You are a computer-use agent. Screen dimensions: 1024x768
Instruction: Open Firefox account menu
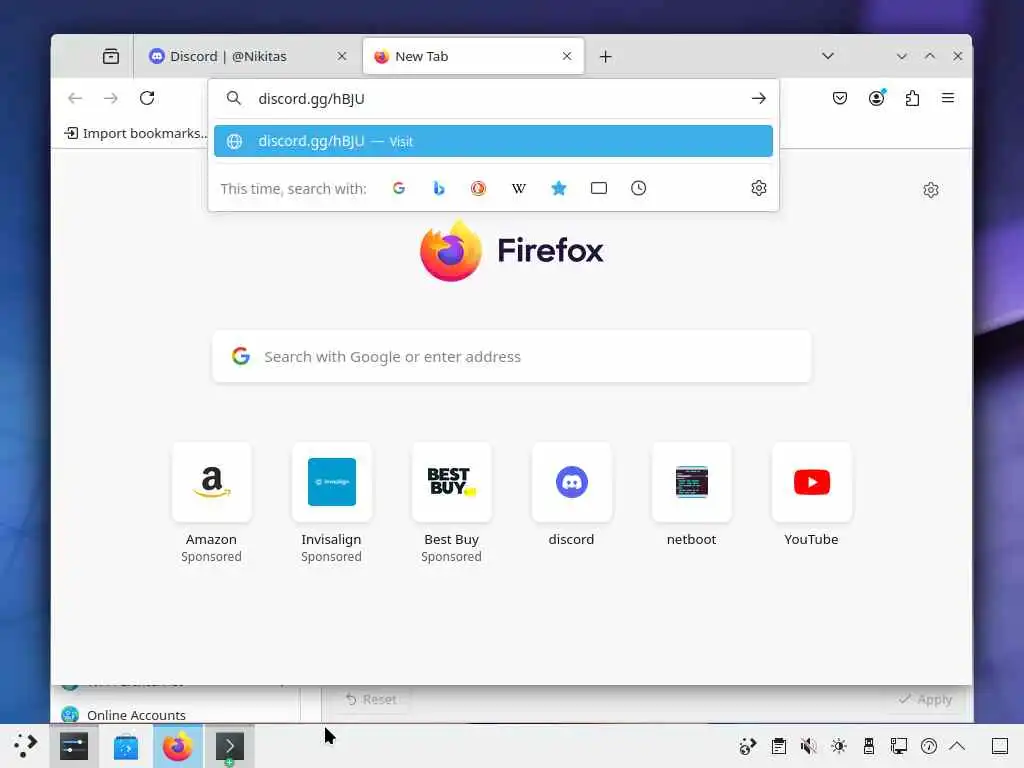[x=876, y=98]
